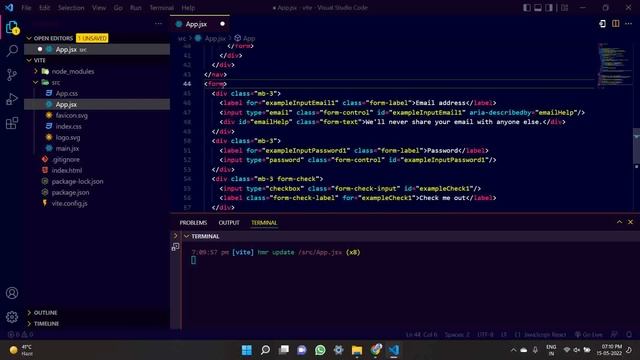Open the Terminal menu

[x=161, y=8]
